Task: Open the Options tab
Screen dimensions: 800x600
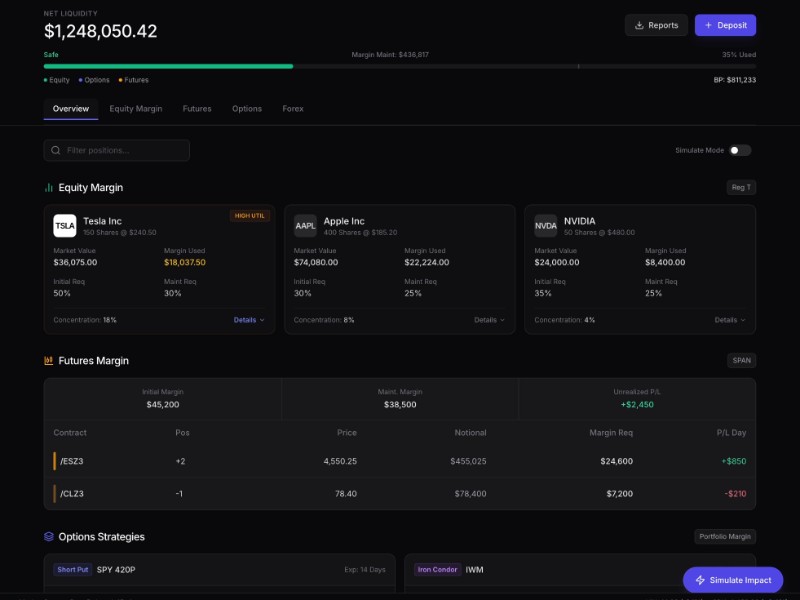Action: pyautogui.click(x=247, y=108)
